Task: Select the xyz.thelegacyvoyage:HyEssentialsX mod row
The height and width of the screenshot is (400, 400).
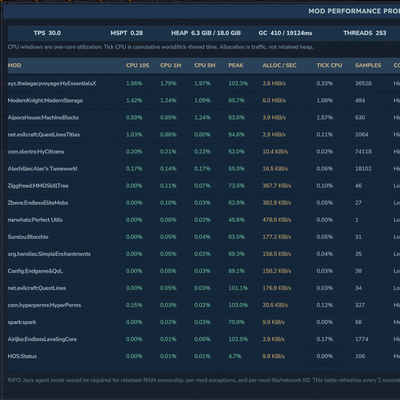Action: coord(204,83)
